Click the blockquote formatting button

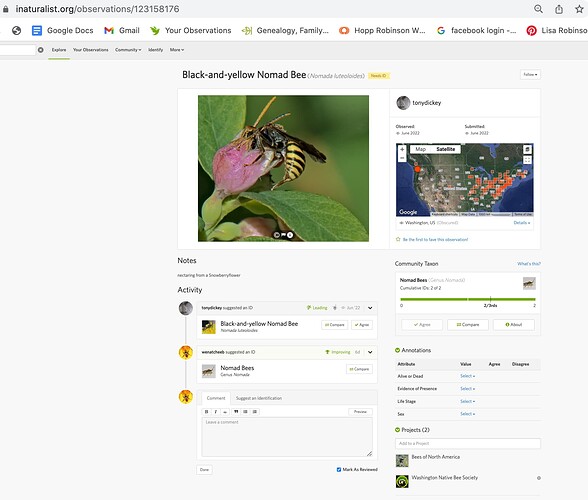[236, 411]
